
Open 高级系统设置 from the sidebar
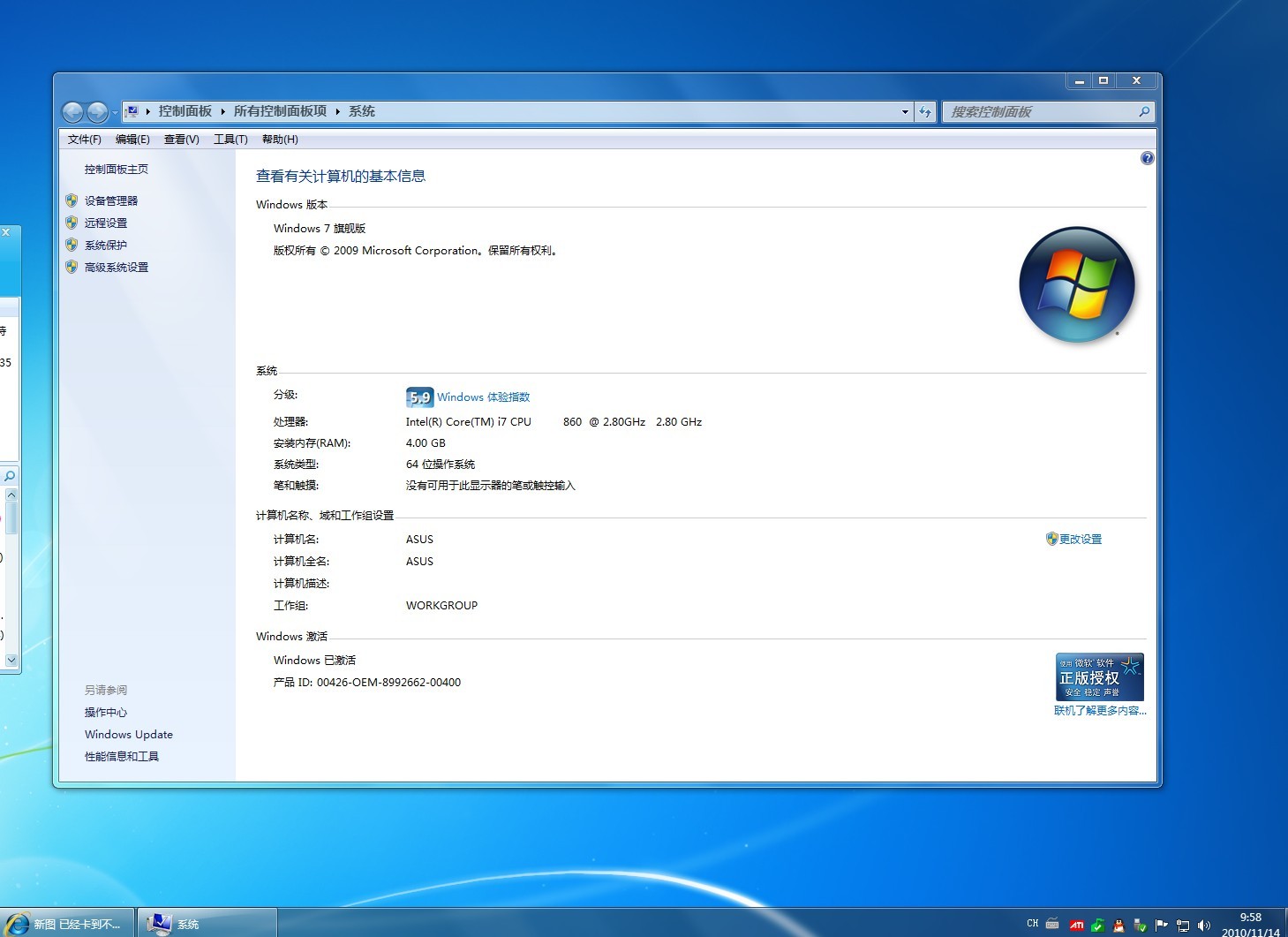[117, 268]
